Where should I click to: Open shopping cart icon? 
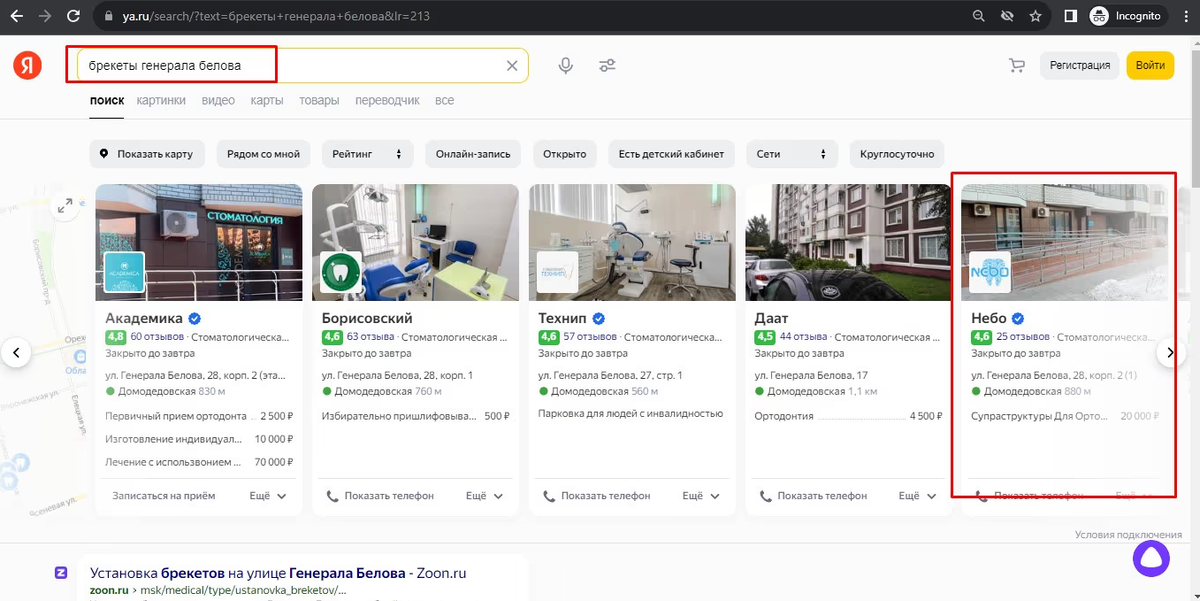(x=1017, y=66)
